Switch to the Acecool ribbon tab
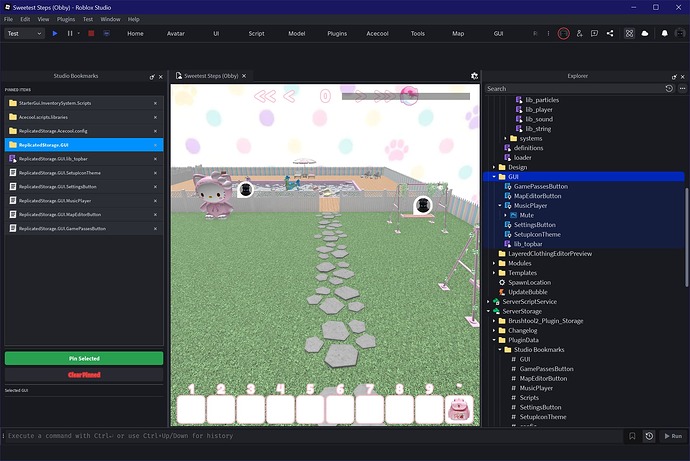This screenshot has width=690, height=461. pos(378,33)
